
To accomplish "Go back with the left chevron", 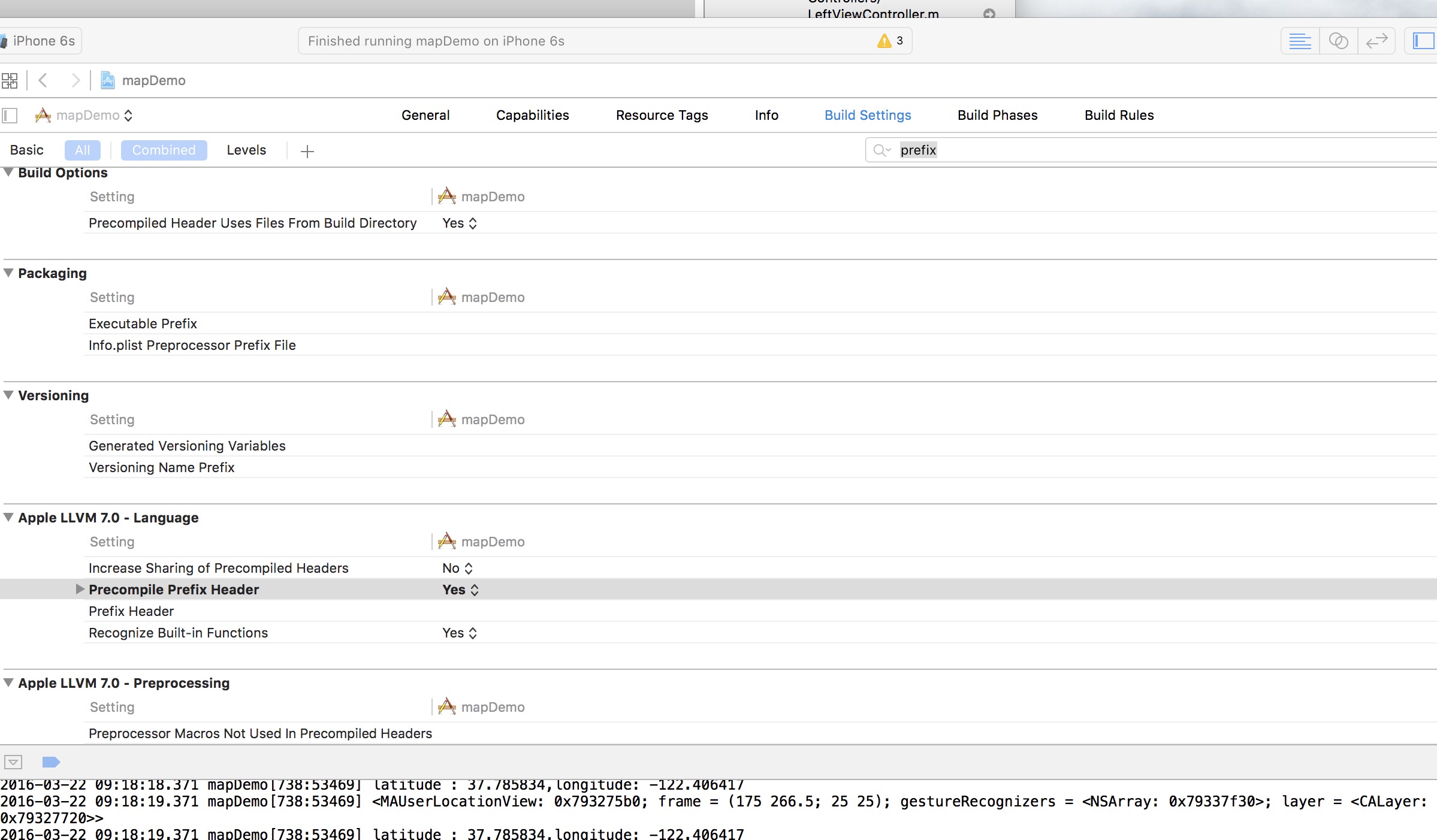I will click(x=43, y=80).
